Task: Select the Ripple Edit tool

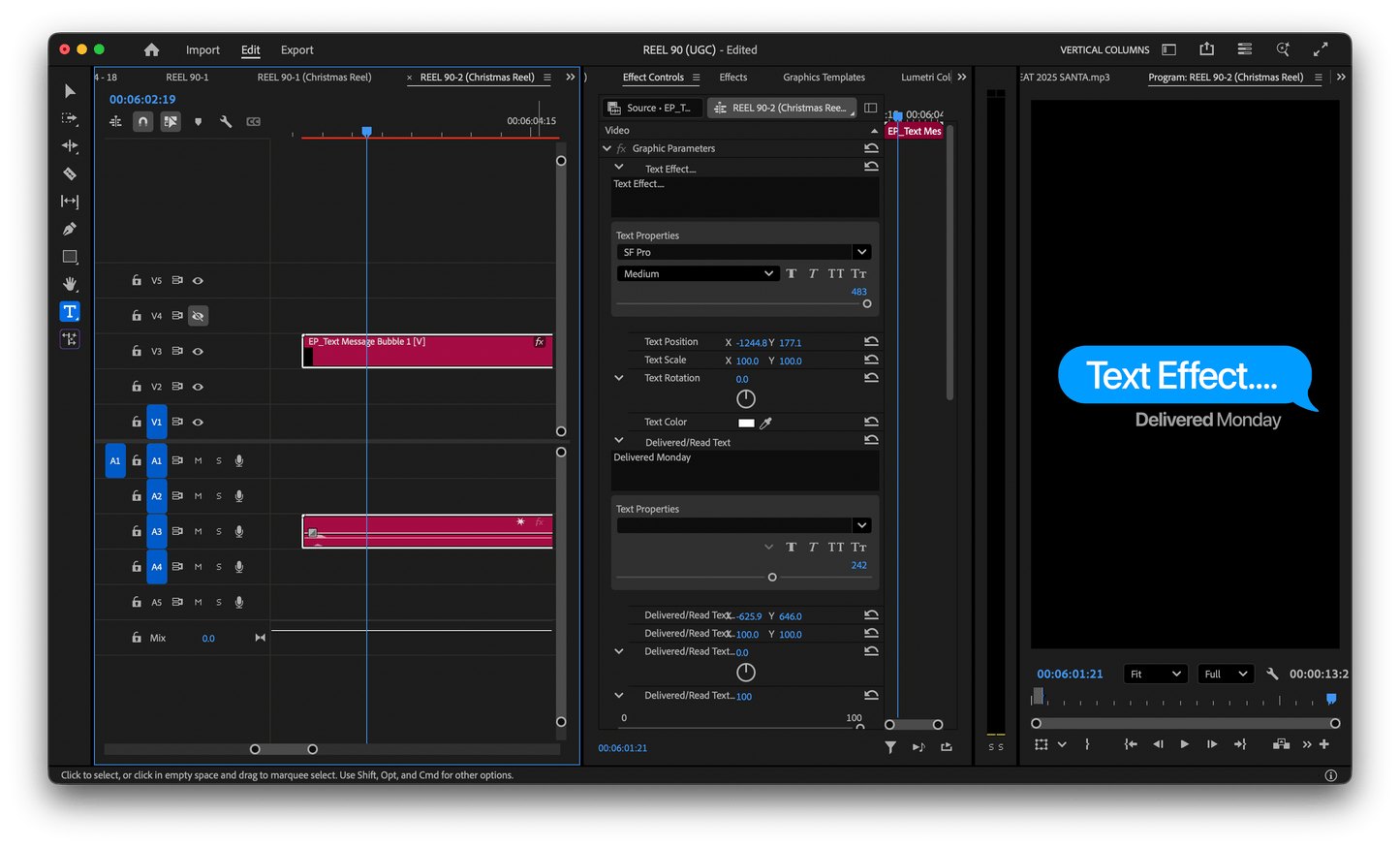Action: (69, 145)
